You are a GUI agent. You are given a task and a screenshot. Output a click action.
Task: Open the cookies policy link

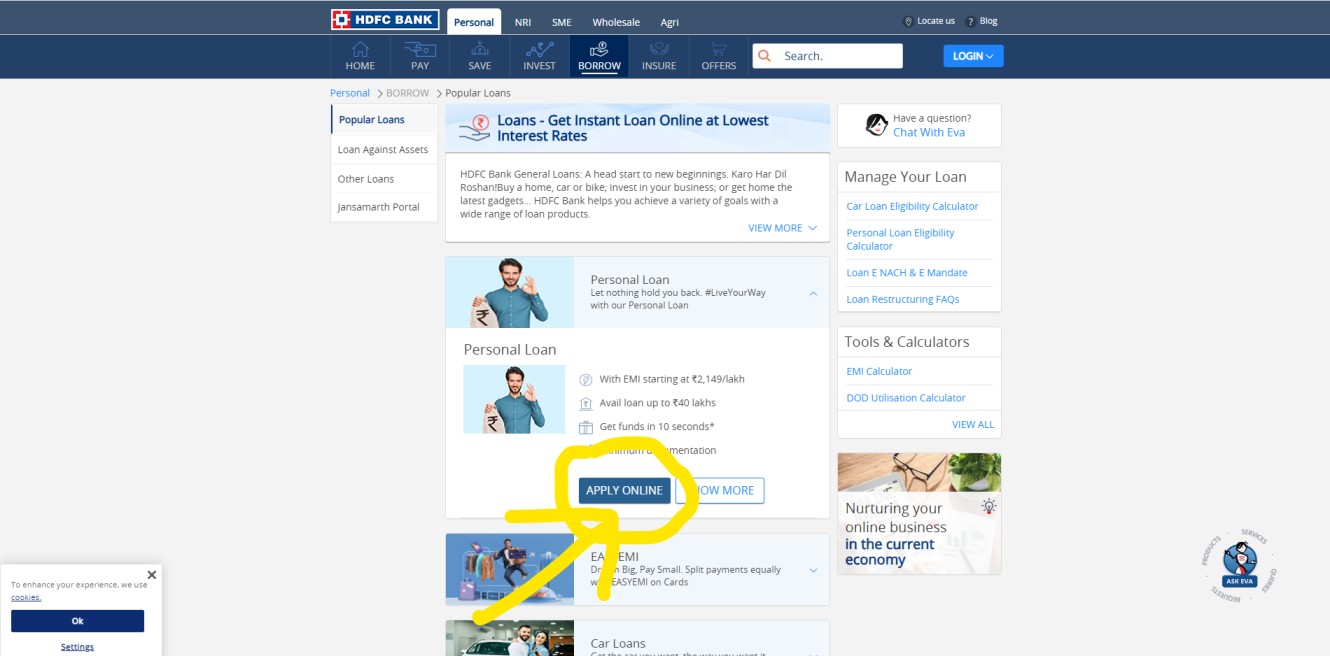pyautogui.click(x=26, y=597)
